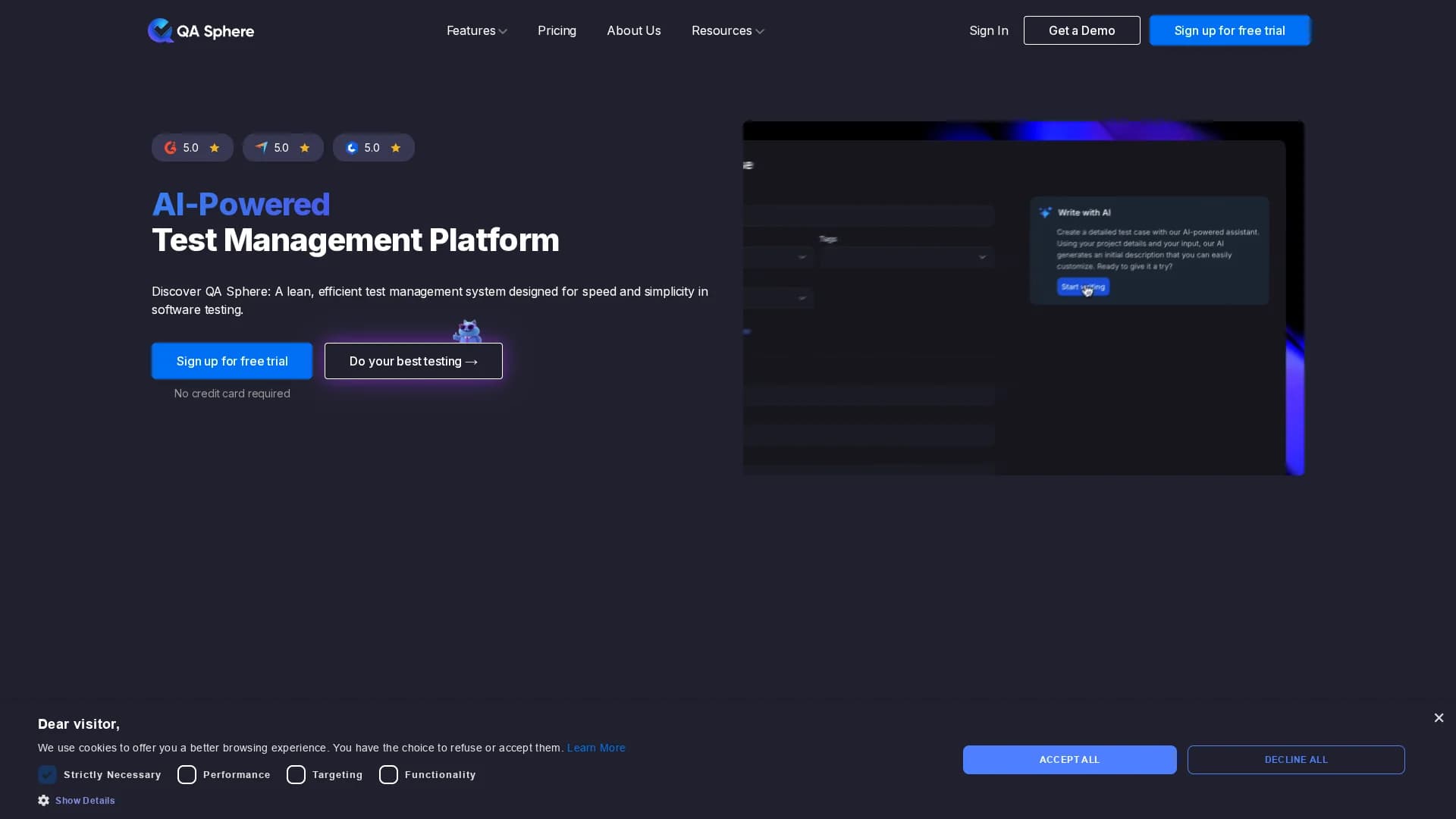
Task: Click the robot mascot above the testing button
Action: (x=467, y=331)
